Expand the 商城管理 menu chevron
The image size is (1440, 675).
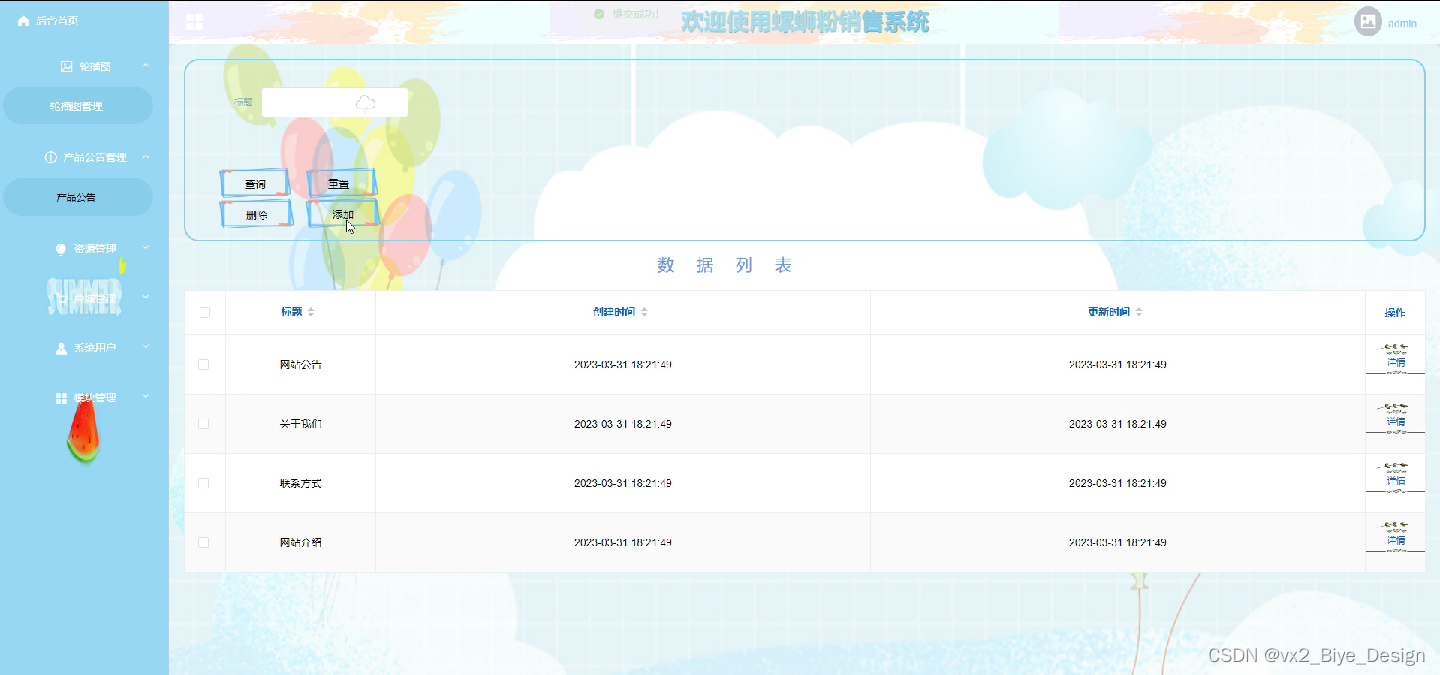(146, 297)
